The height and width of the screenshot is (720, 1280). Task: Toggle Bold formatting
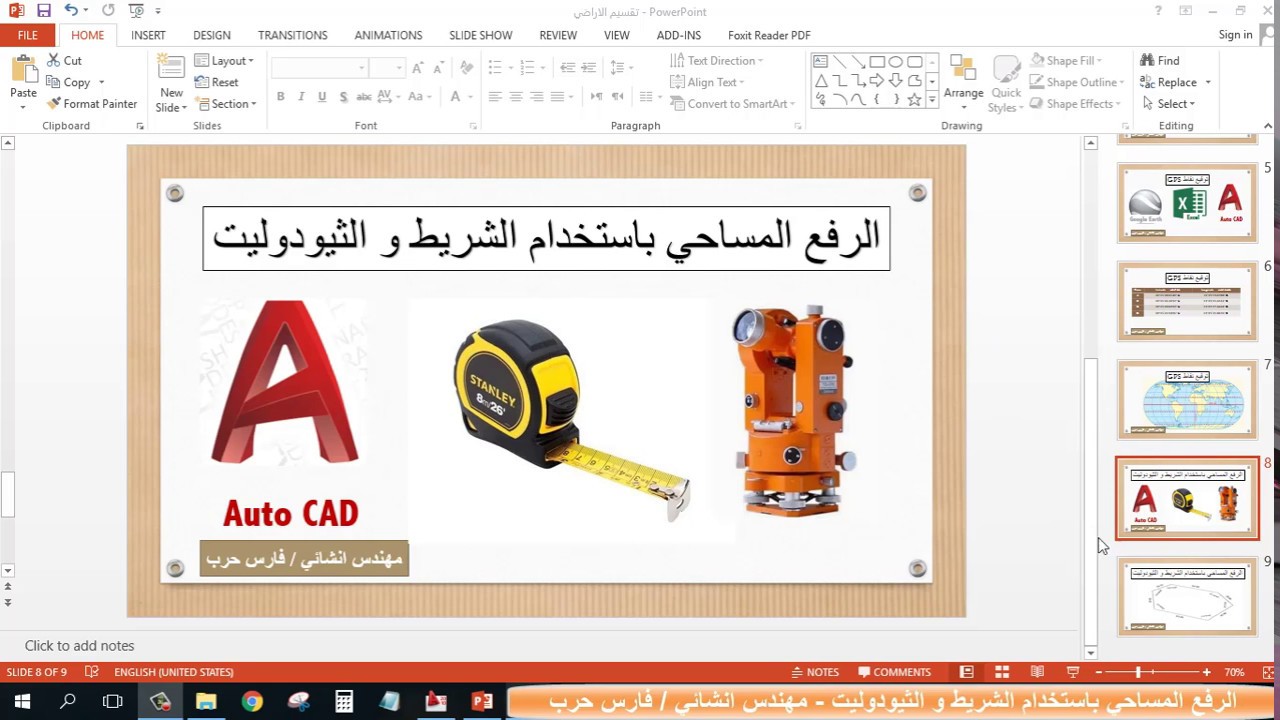[280, 97]
